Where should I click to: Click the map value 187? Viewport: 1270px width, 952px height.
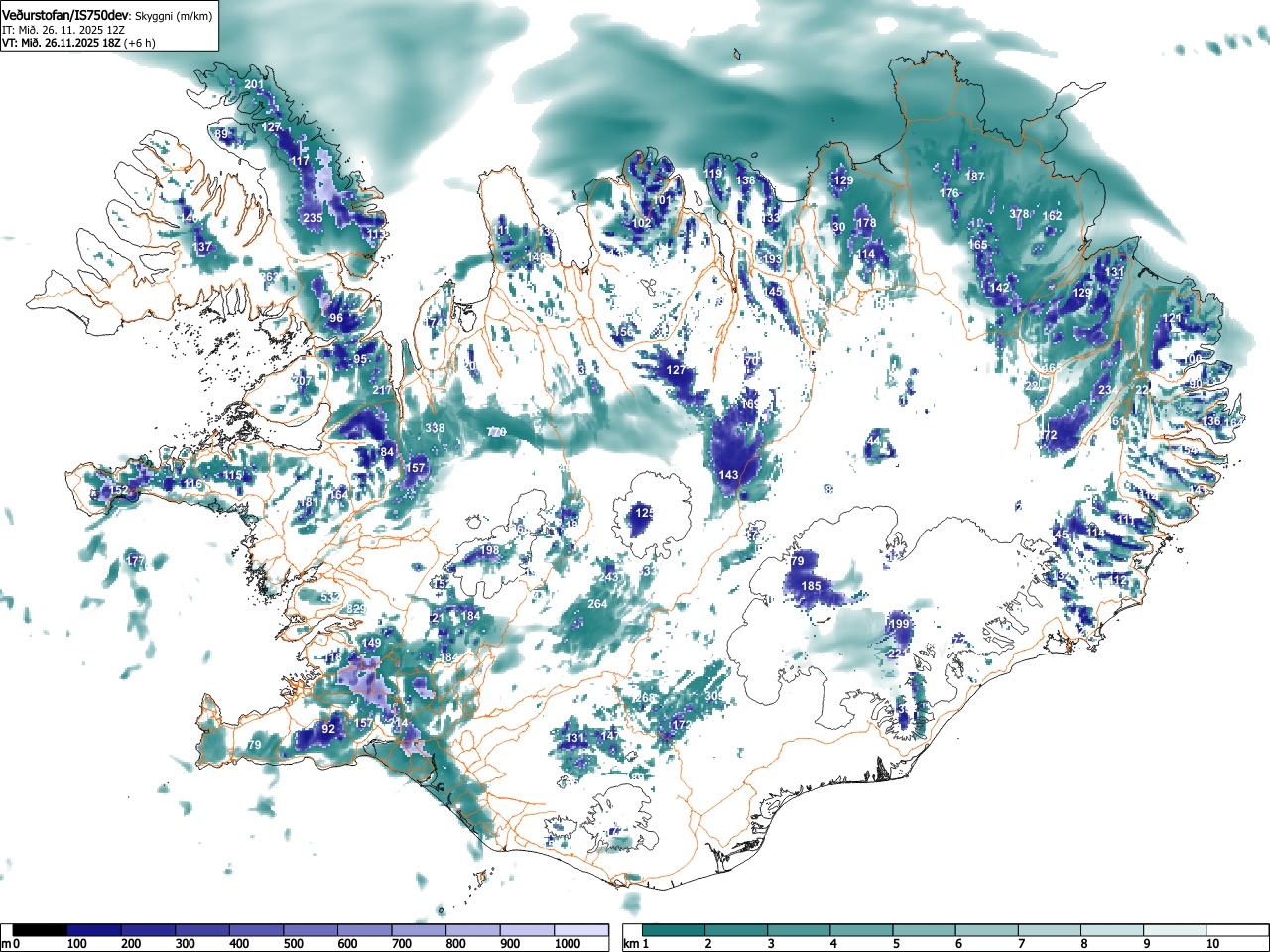tap(975, 177)
